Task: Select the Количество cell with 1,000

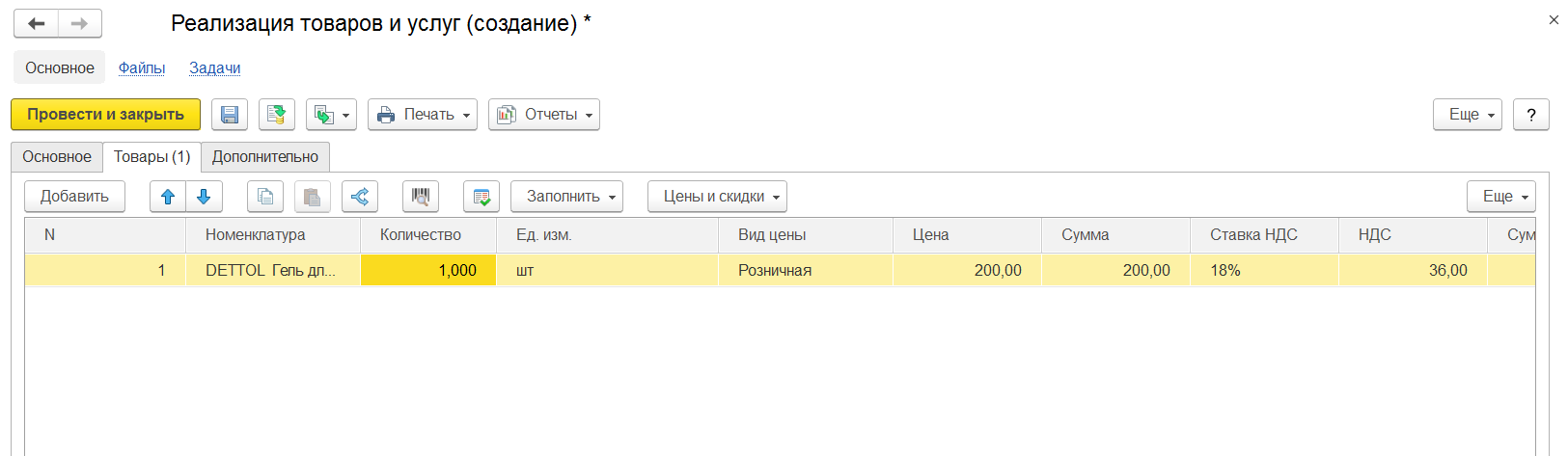Action: point(428,271)
